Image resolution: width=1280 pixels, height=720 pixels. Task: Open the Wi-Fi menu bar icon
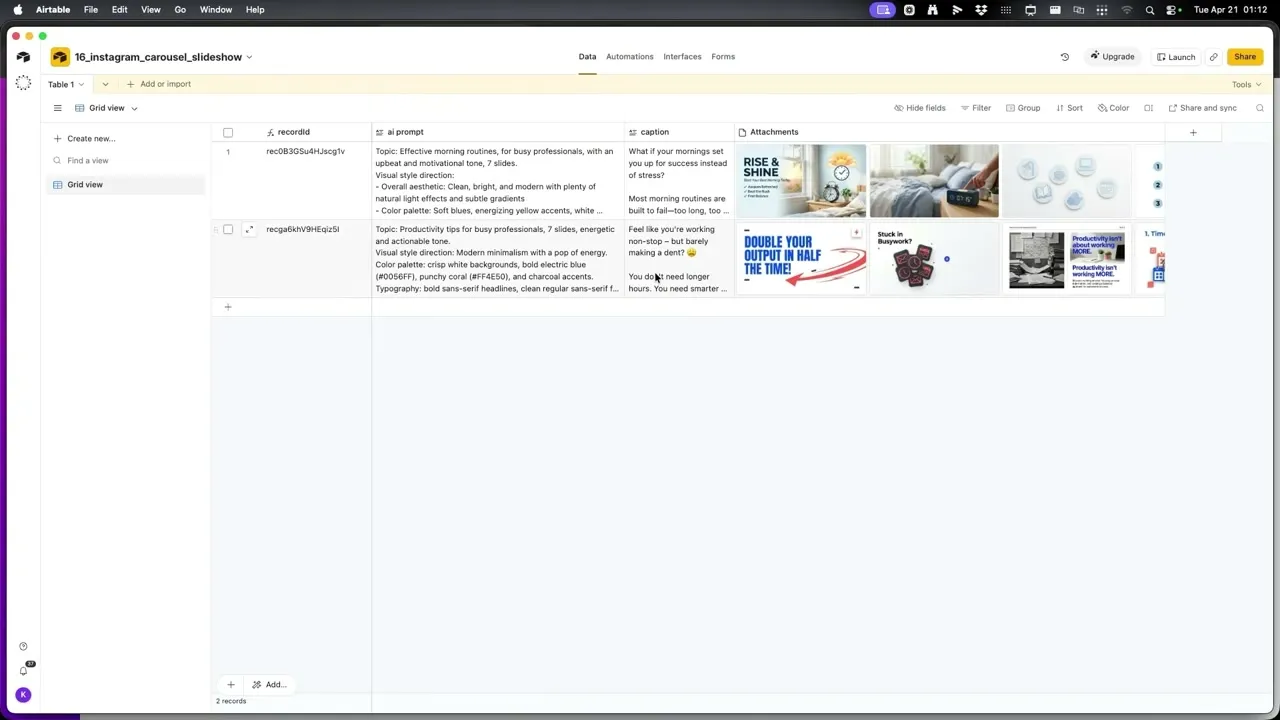tap(1126, 9)
